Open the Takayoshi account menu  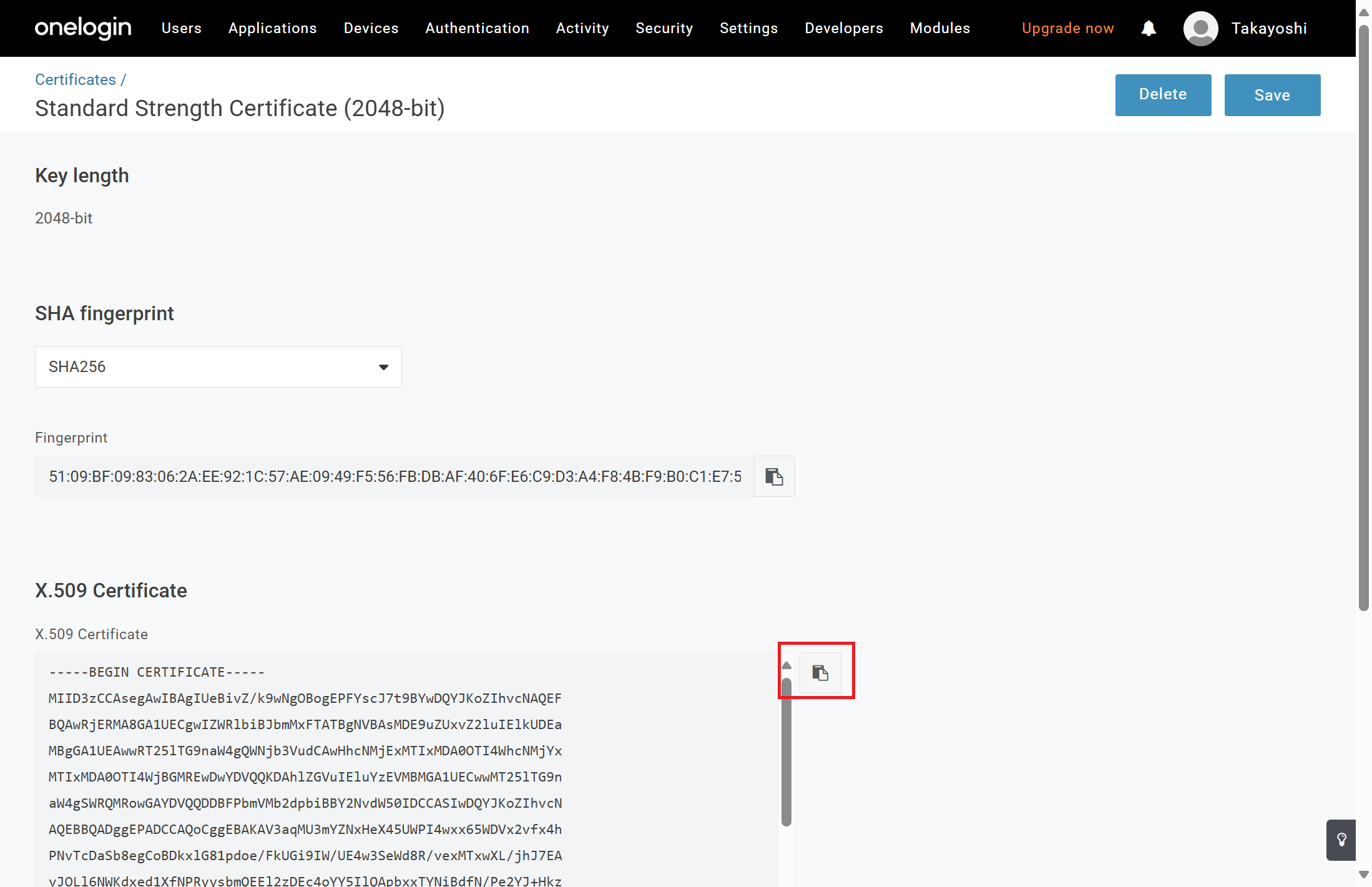point(1268,28)
